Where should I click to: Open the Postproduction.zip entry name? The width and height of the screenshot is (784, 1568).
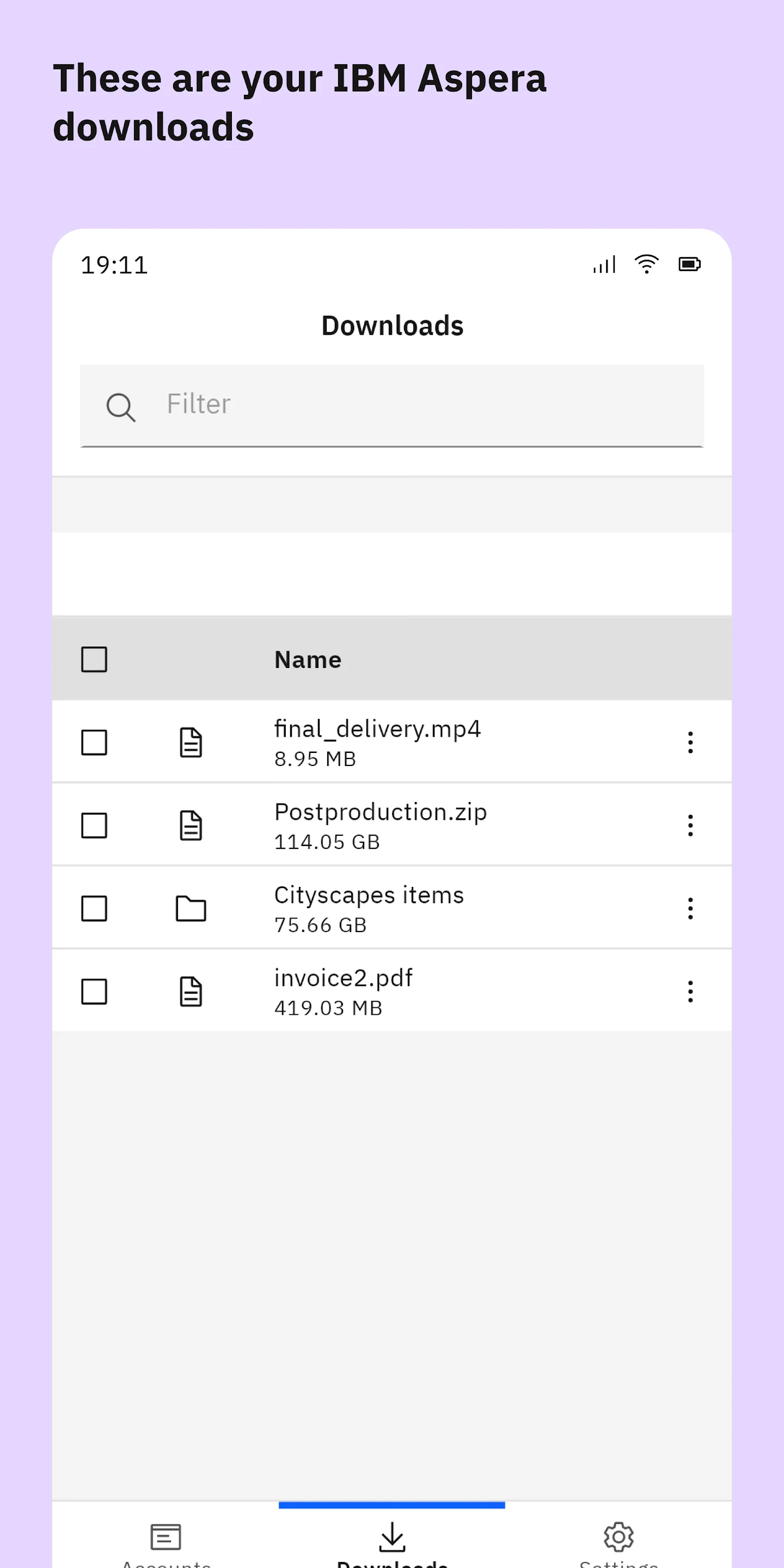tap(381, 812)
